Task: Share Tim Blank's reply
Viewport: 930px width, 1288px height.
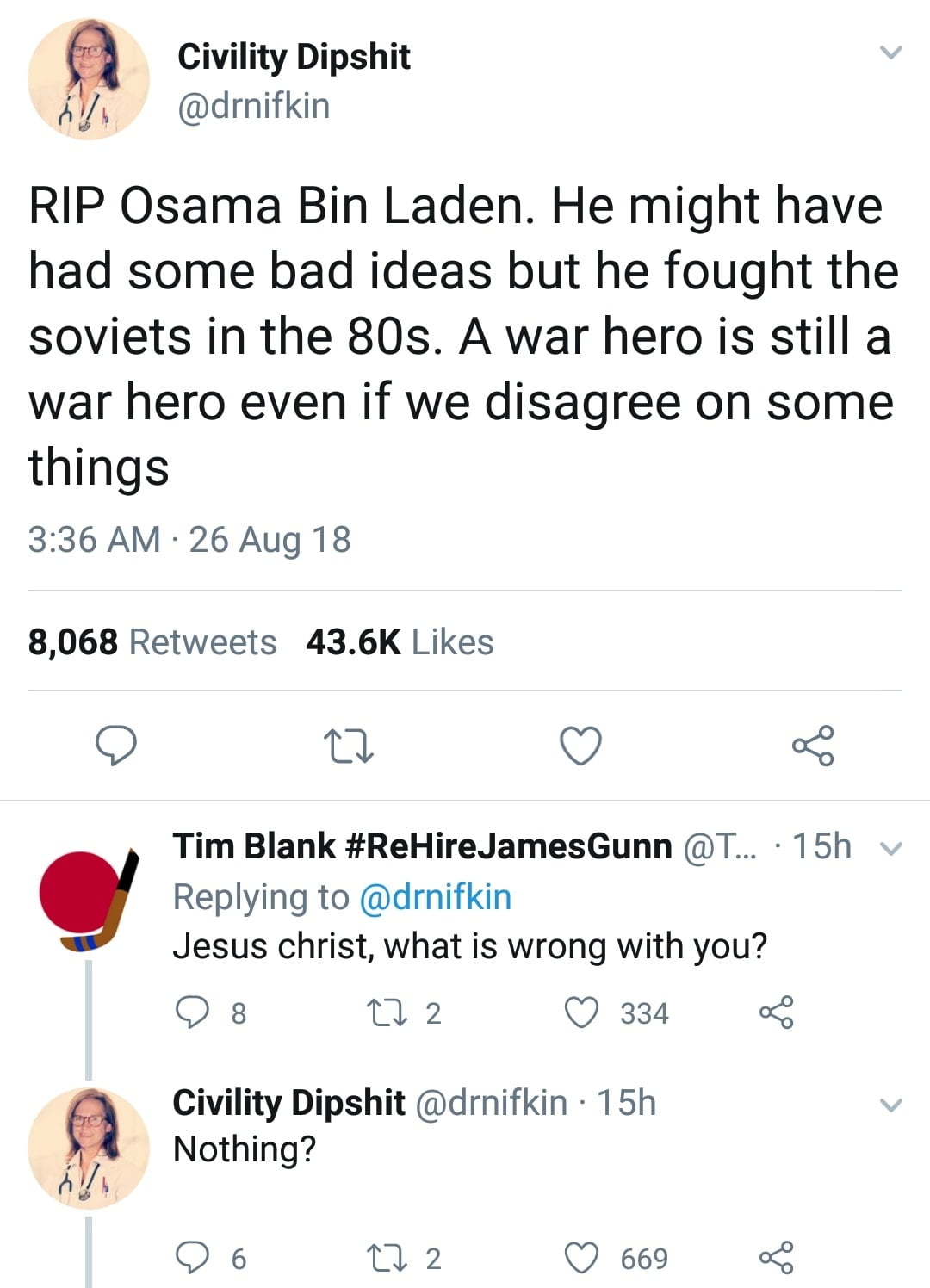Action: tap(776, 1012)
